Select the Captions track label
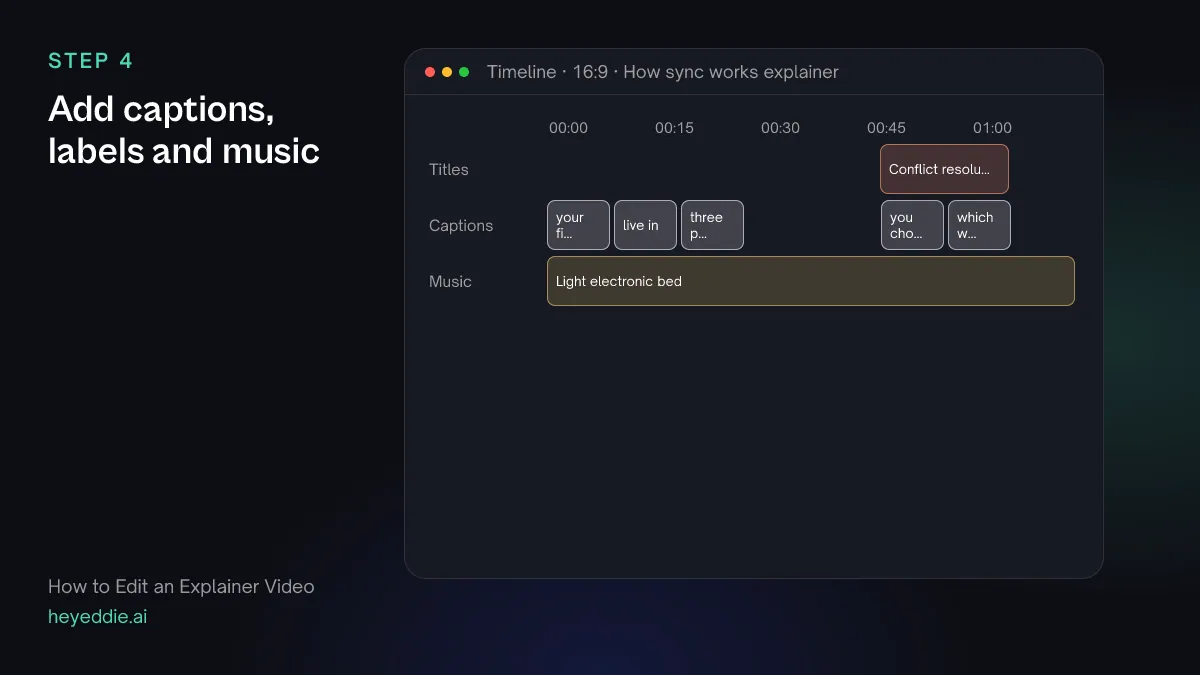The height and width of the screenshot is (675, 1200). click(461, 225)
